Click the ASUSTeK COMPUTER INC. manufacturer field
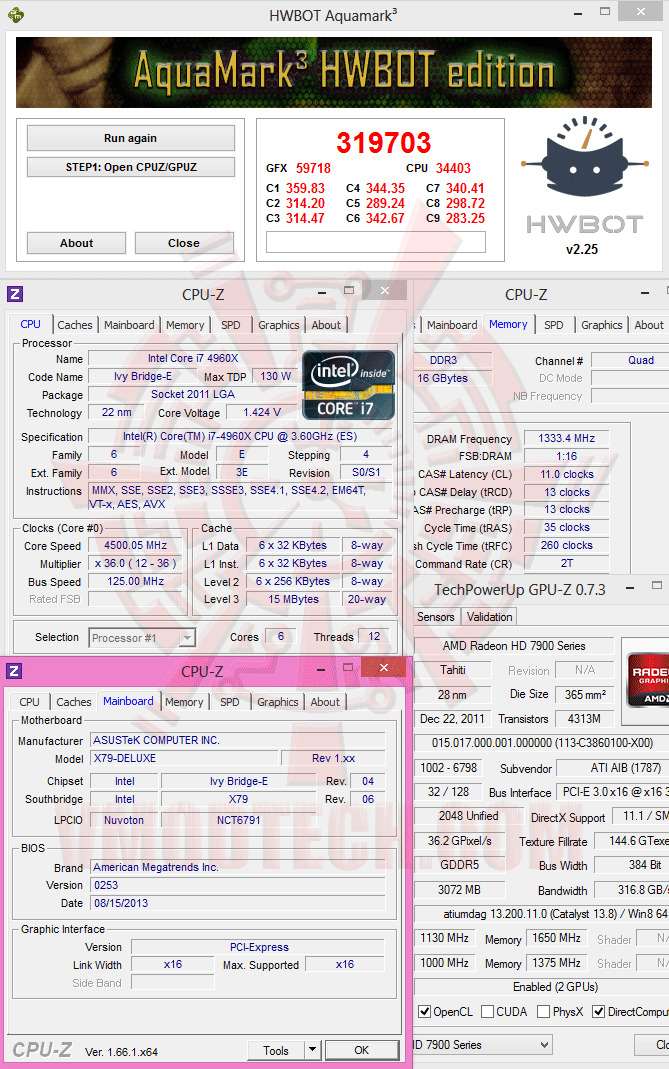 (x=237, y=740)
